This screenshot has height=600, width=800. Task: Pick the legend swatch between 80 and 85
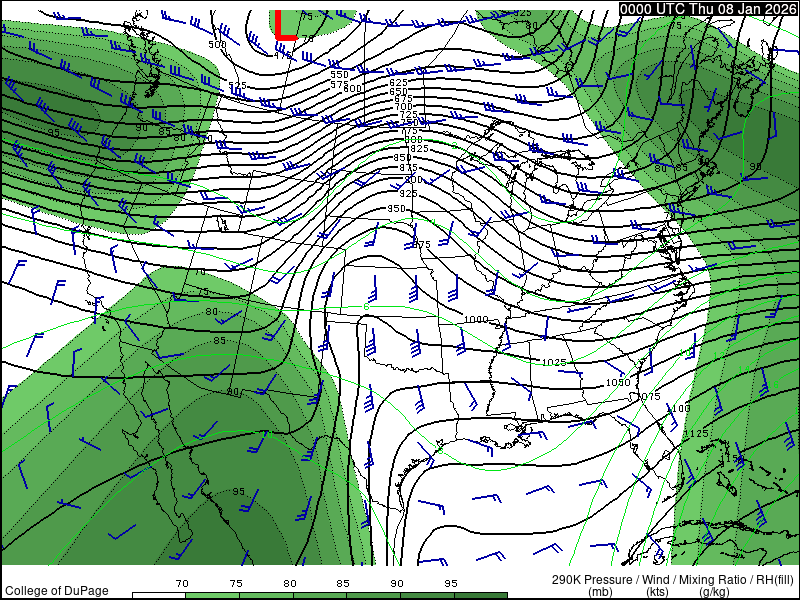click(319, 595)
